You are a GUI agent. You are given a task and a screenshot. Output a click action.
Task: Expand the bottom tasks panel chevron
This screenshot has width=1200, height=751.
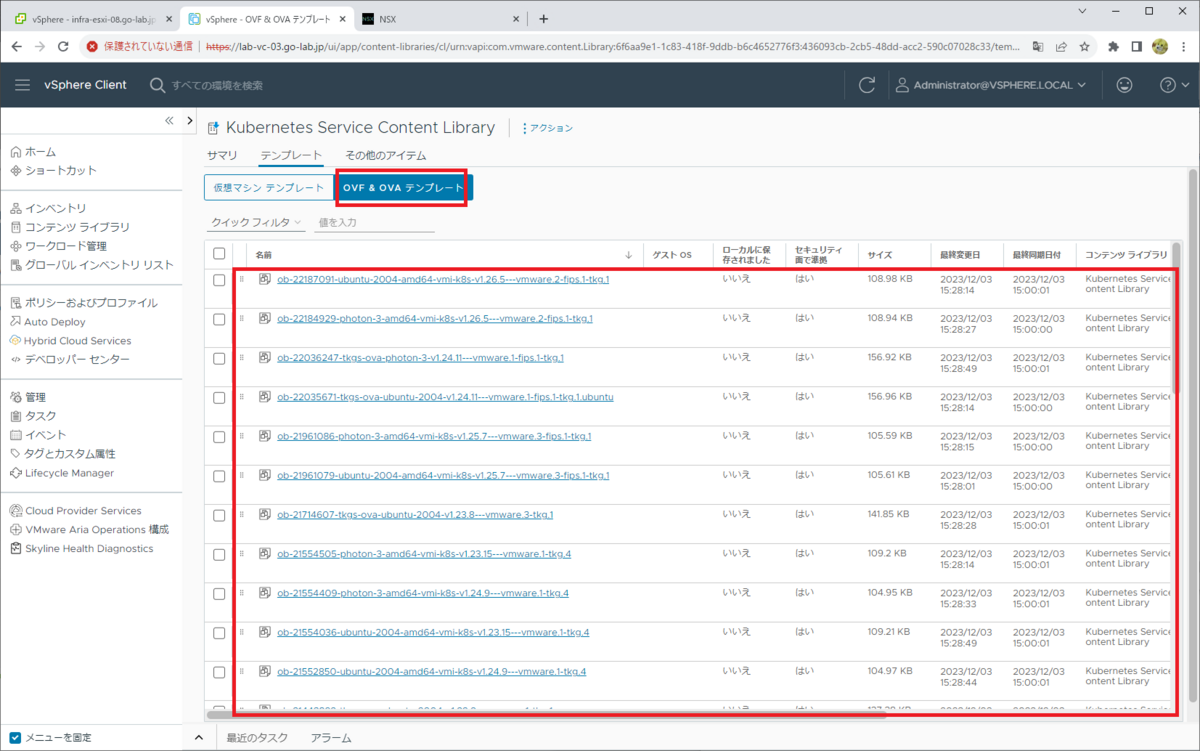point(198,738)
